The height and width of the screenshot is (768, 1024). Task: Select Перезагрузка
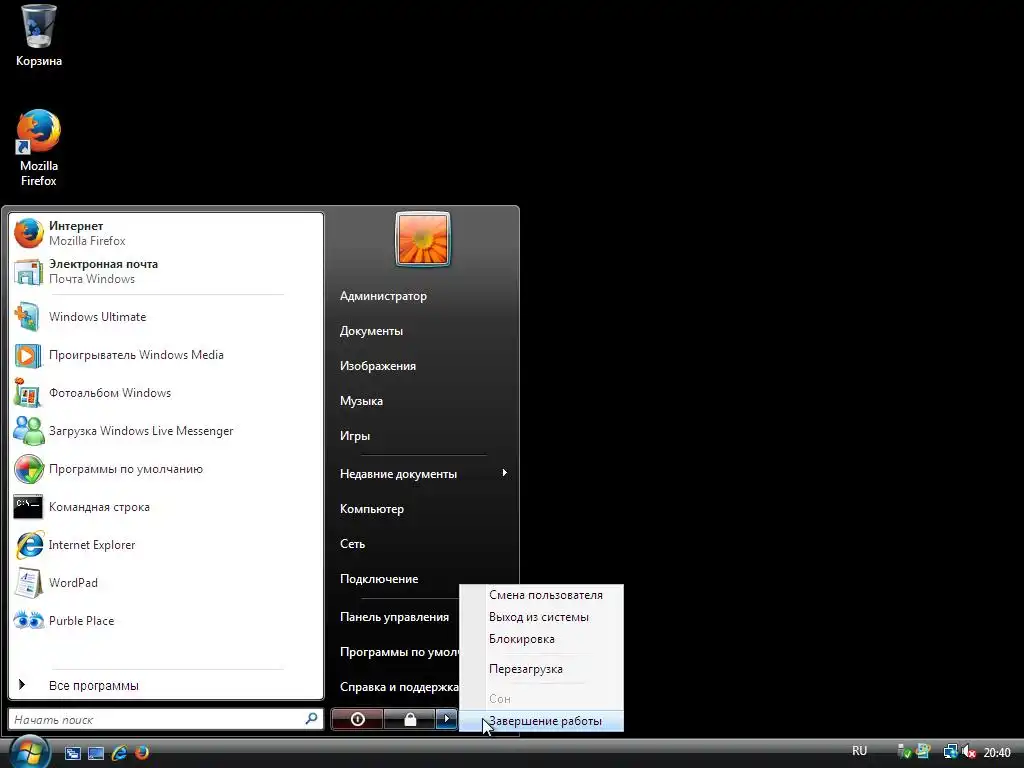(x=542, y=669)
